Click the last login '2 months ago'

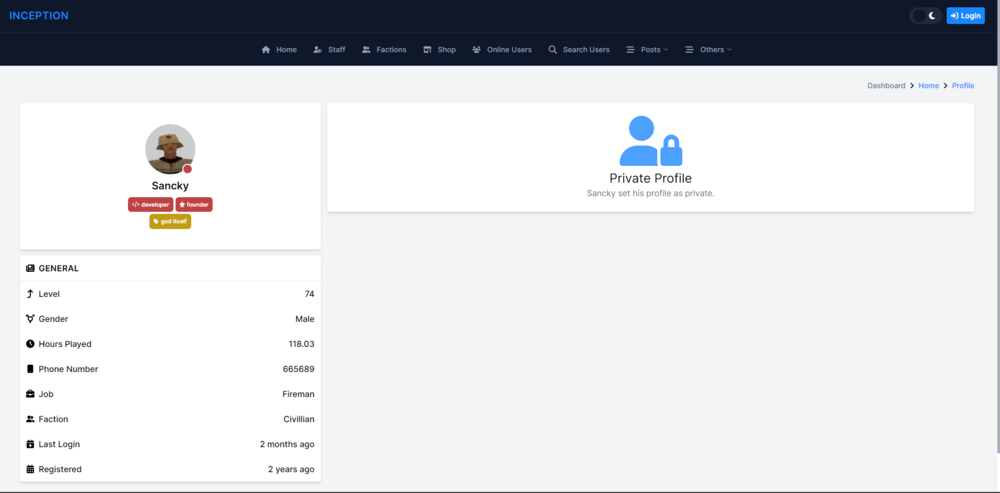pos(287,444)
